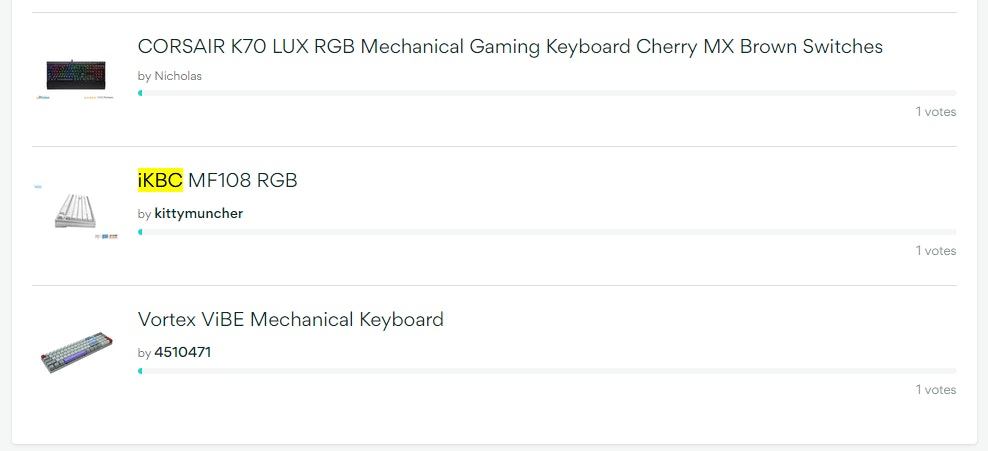Image resolution: width=988 pixels, height=451 pixels.
Task: Click teal fill on CORSAIR vote bar
Action: (140, 93)
